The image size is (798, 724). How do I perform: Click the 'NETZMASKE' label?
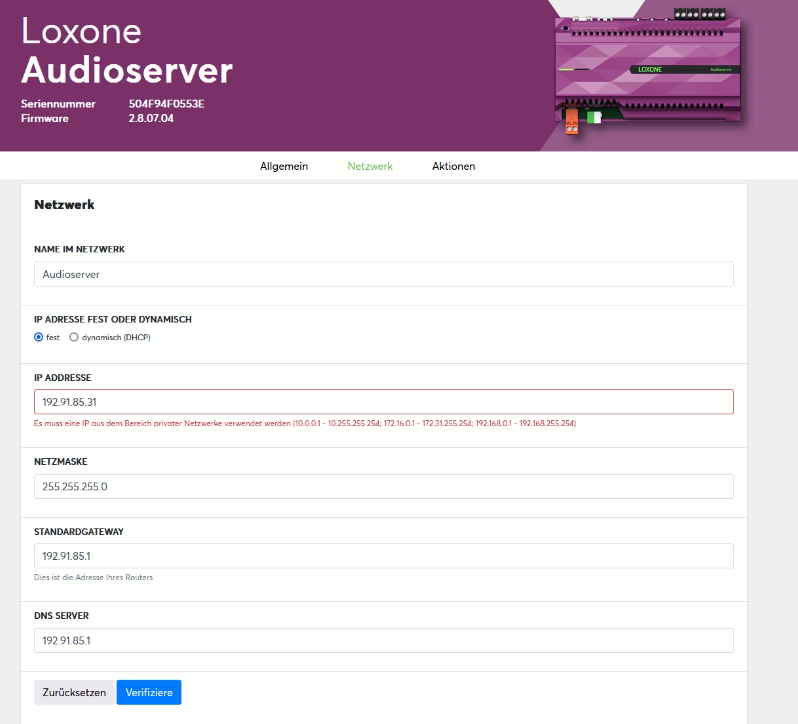61,461
